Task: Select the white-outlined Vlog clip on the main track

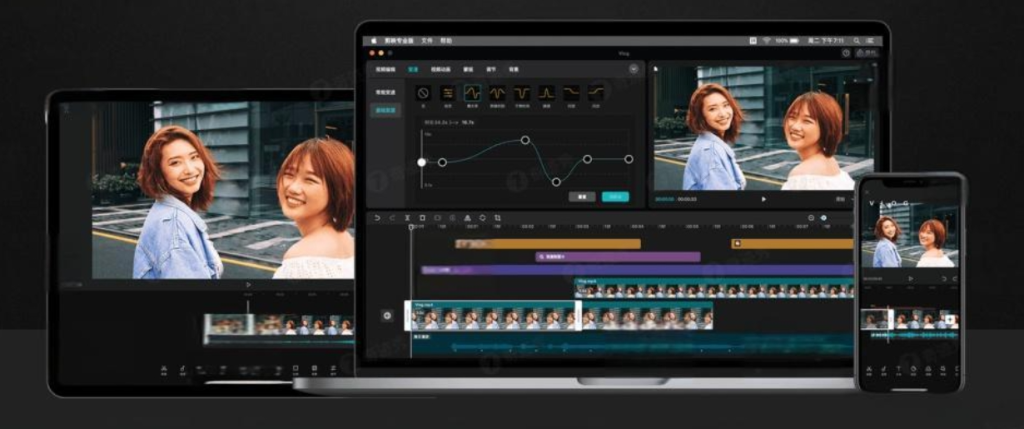Action: tap(493, 315)
